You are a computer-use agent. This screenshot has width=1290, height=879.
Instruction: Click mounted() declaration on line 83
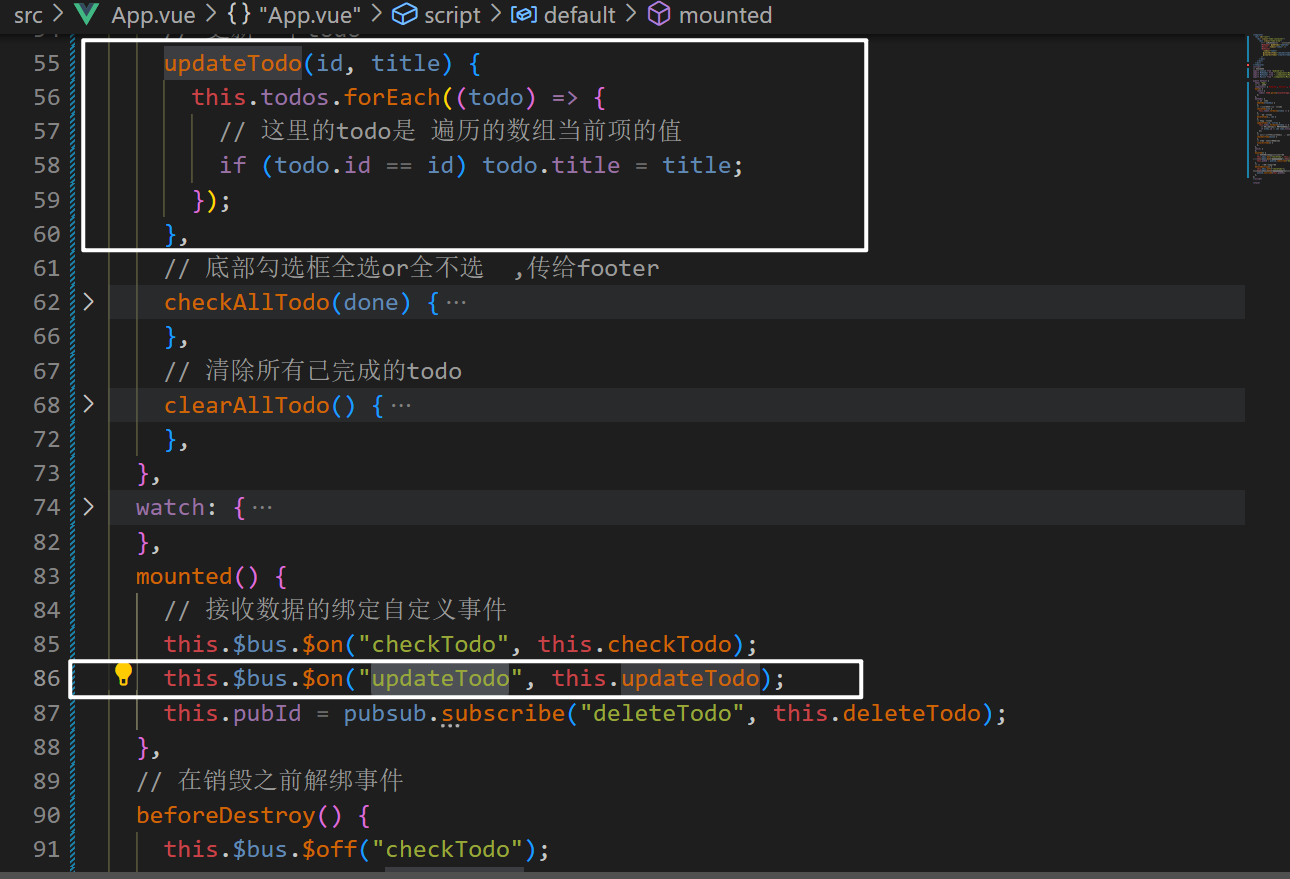pos(198,576)
